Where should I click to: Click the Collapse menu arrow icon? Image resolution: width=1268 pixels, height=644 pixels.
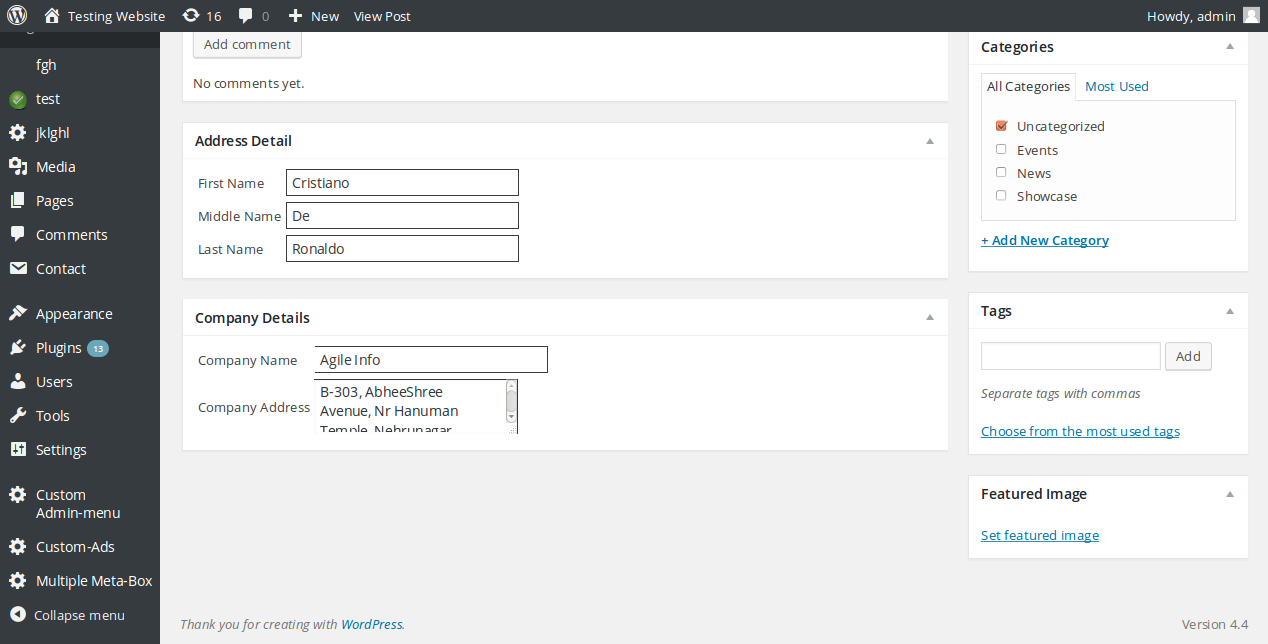[17, 615]
